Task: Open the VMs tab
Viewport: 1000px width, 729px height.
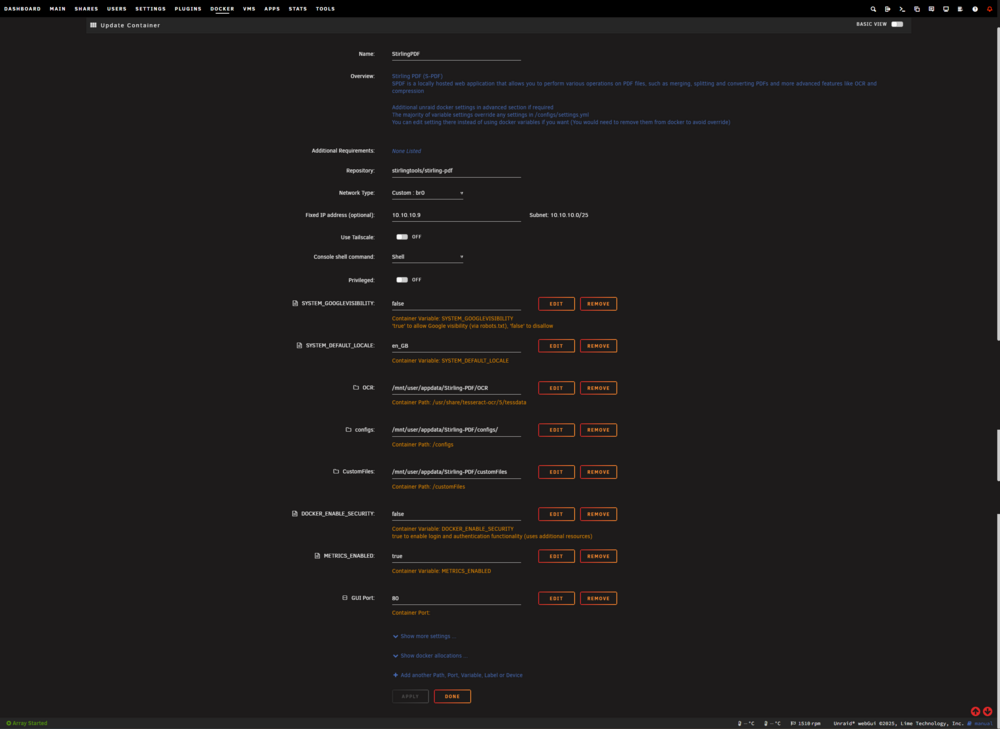Action: coord(249,9)
